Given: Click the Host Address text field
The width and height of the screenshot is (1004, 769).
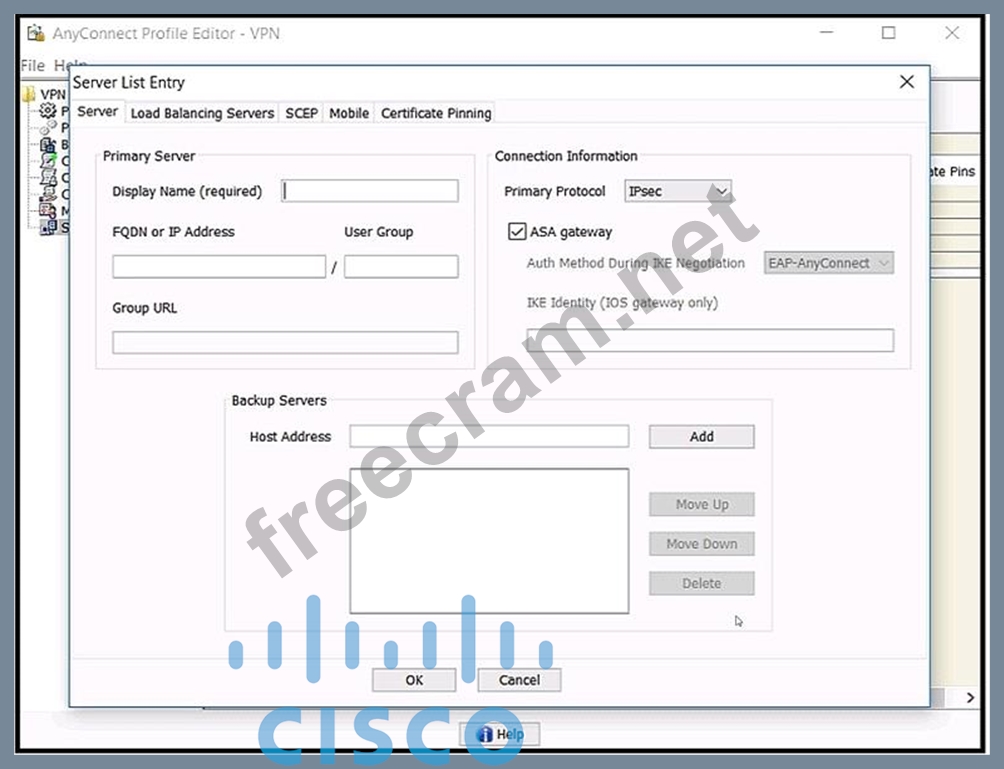Looking at the screenshot, I should [x=489, y=436].
